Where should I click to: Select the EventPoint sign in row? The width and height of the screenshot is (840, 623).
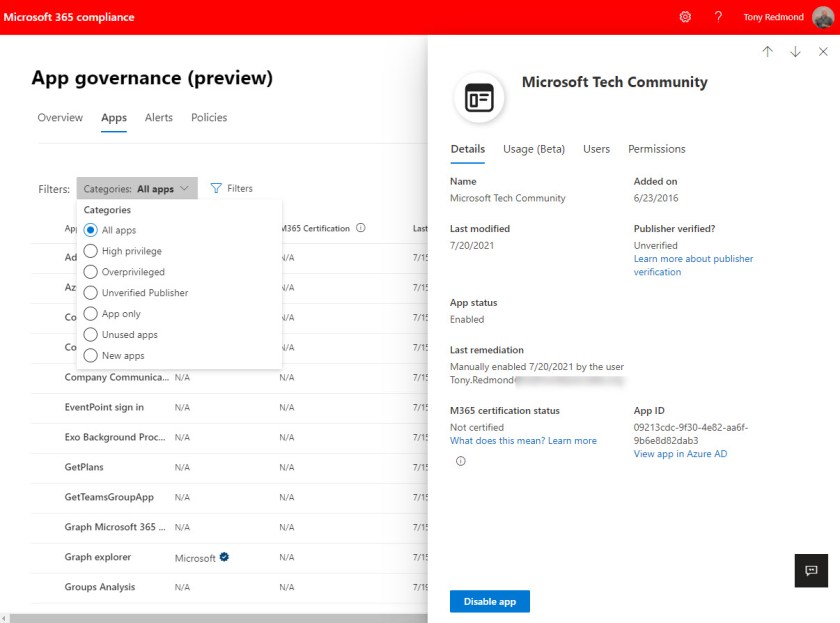point(229,407)
